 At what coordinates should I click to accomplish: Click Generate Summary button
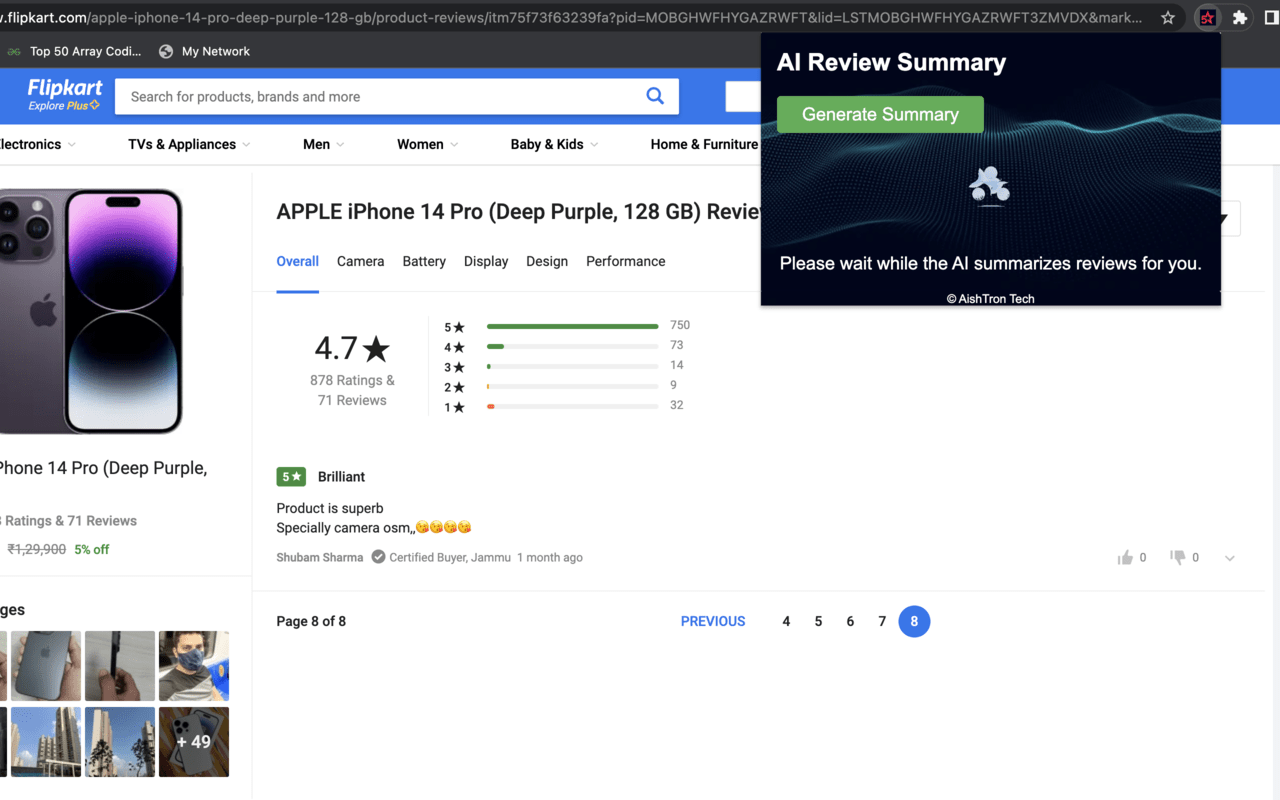880,114
